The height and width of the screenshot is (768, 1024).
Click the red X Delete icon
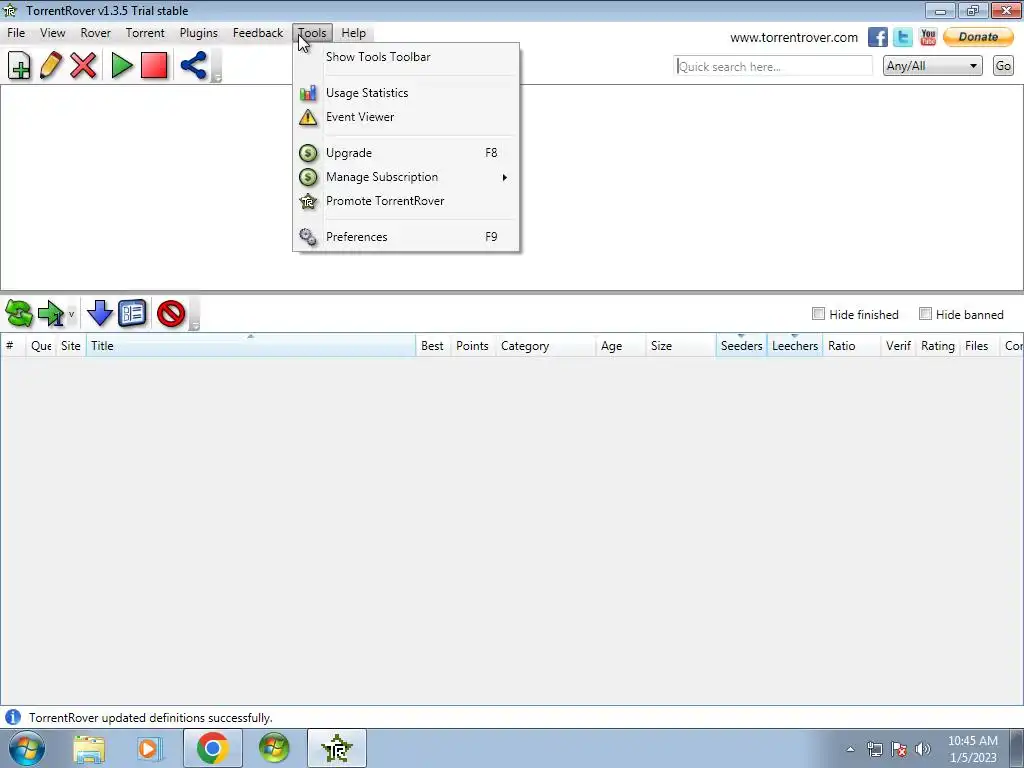coord(83,65)
